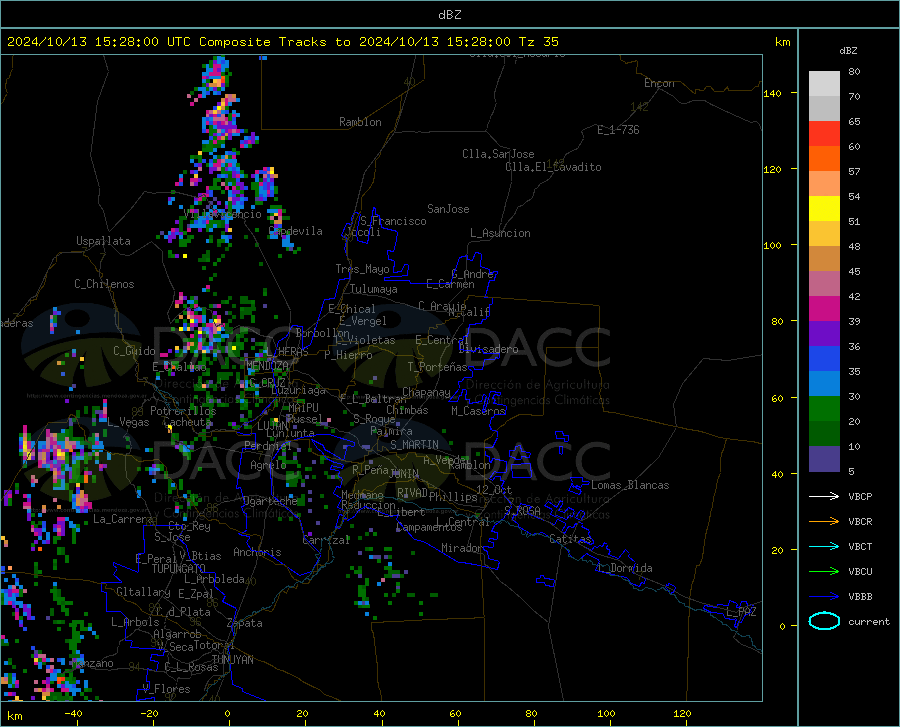Viewport: 900px width, 727px height.
Task: Select the bright green 20 dBZ swatch
Action: [x=824, y=409]
